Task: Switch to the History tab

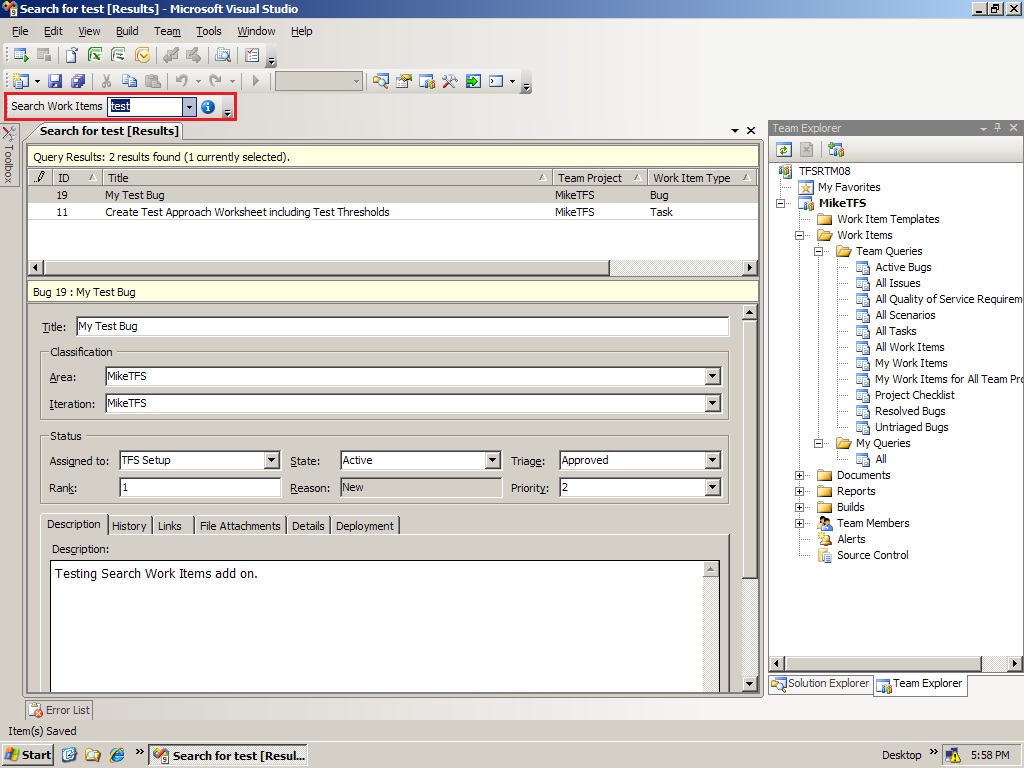Action: (x=129, y=526)
